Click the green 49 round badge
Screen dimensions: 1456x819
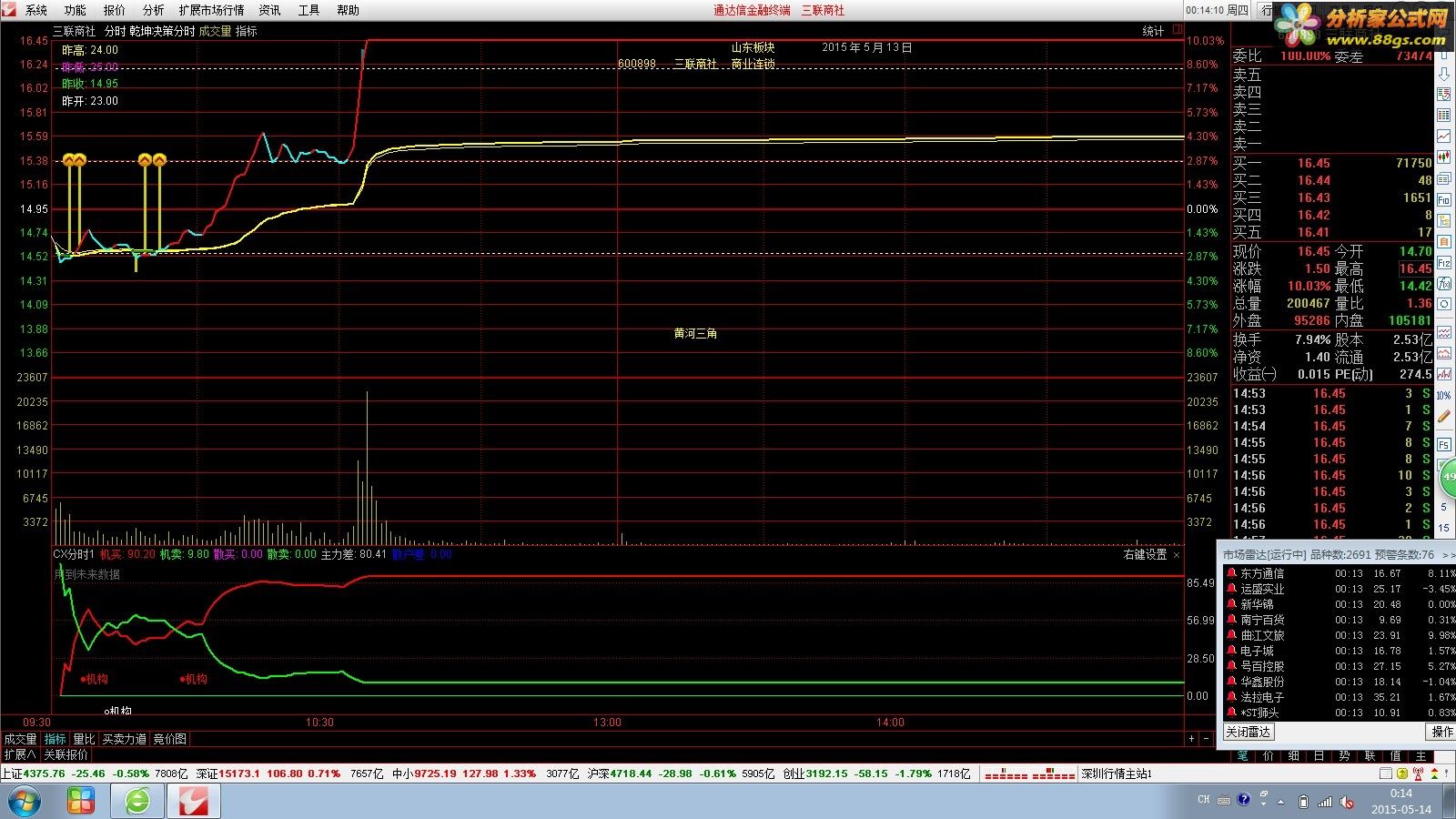pos(1447,477)
